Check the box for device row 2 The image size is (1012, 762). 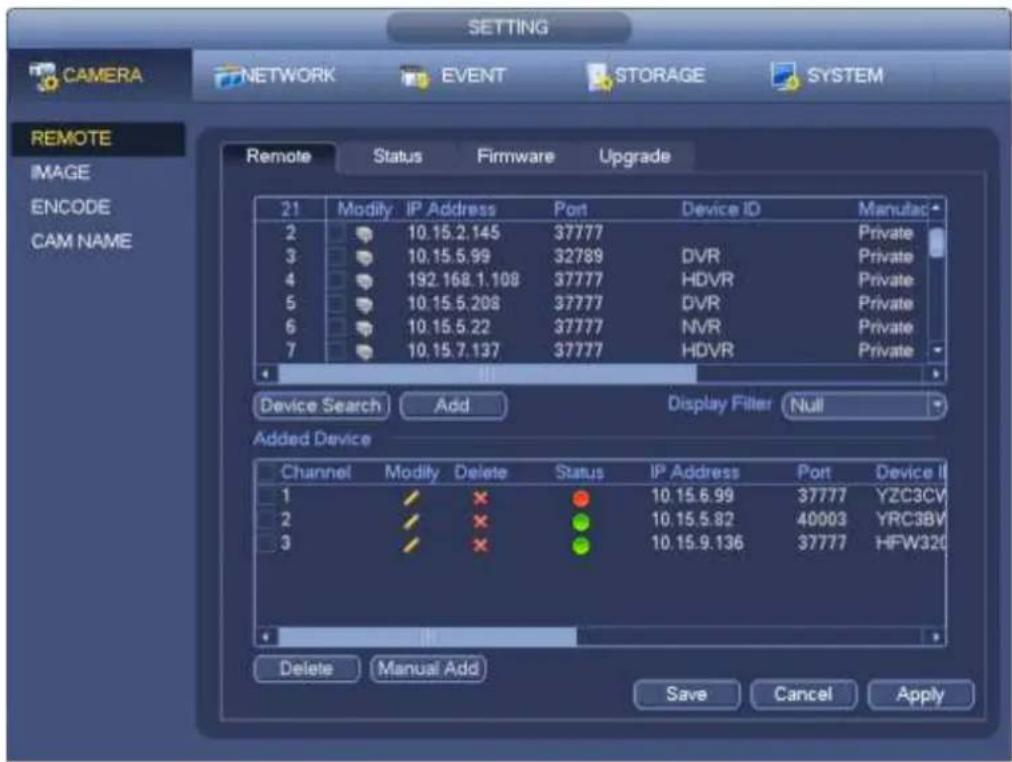tap(337, 233)
